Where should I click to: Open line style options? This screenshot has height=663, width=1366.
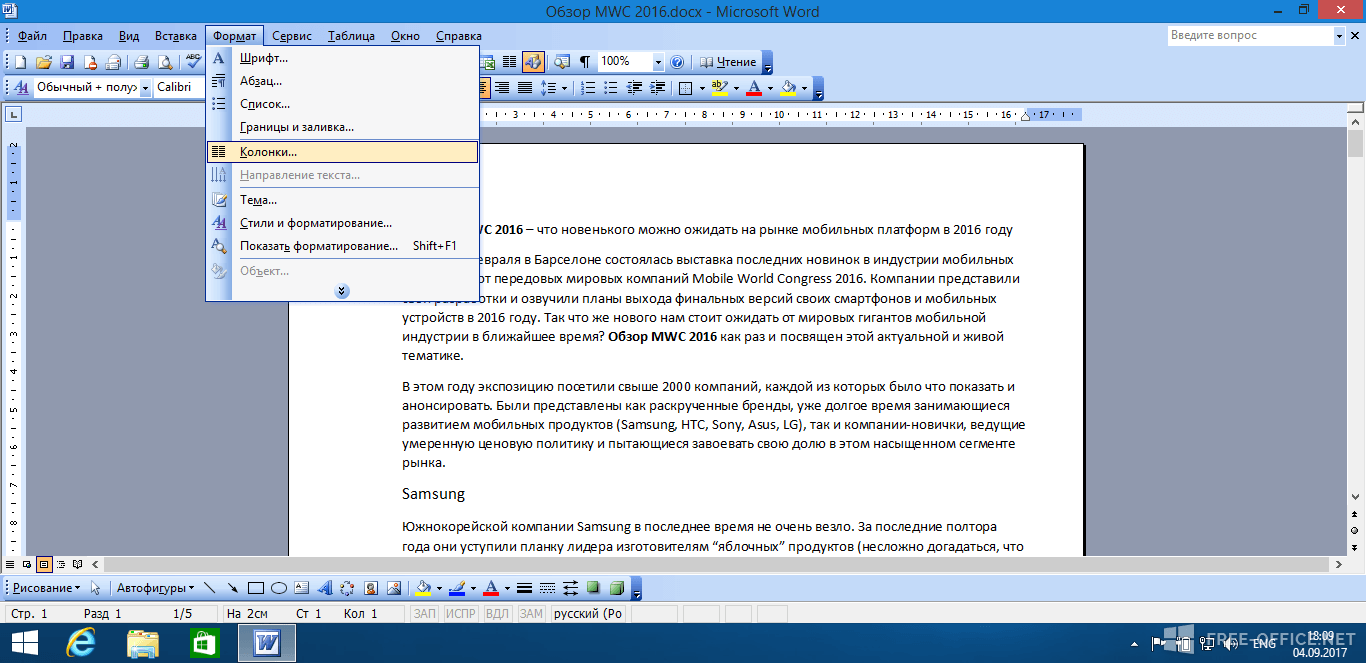(525, 588)
